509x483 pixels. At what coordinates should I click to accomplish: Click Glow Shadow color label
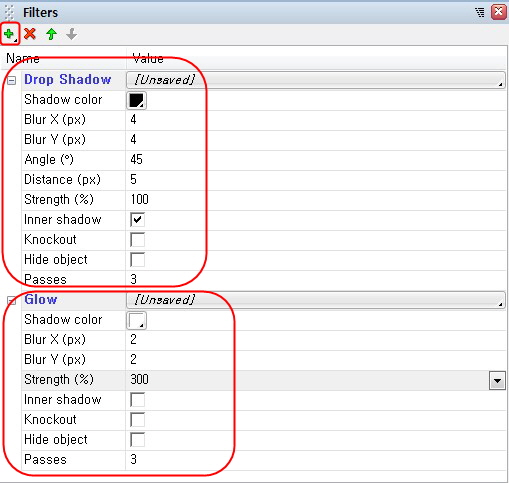click(63, 320)
